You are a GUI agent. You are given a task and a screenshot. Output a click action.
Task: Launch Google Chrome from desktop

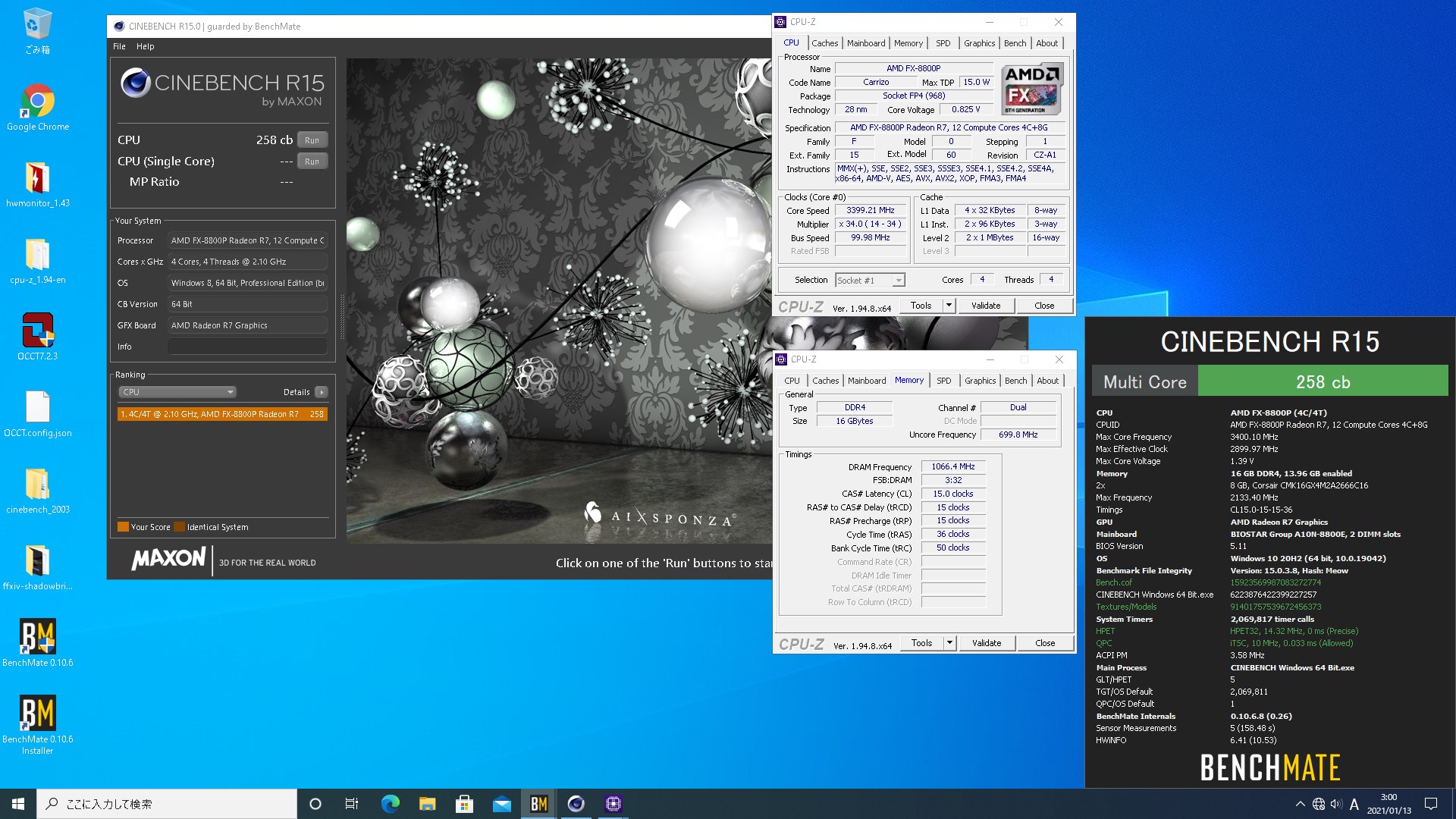[37, 108]
